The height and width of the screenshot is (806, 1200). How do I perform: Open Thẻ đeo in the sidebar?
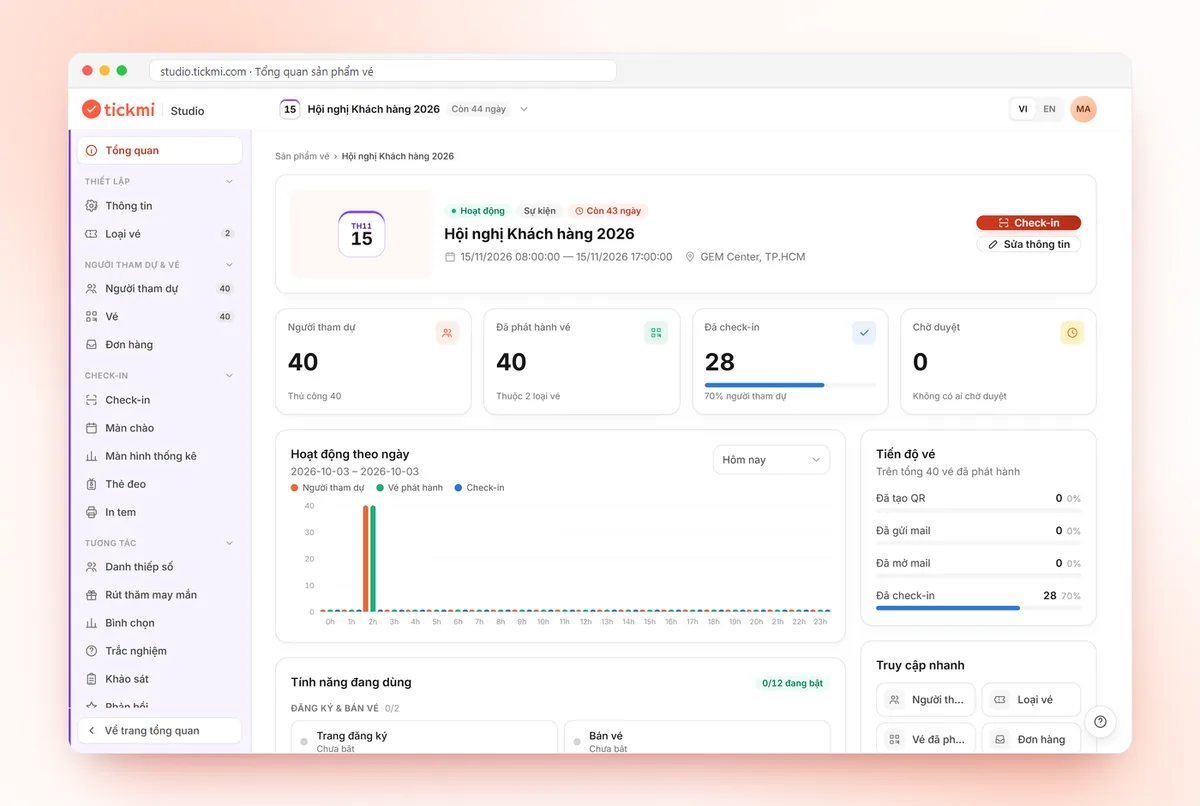point(160,484)
